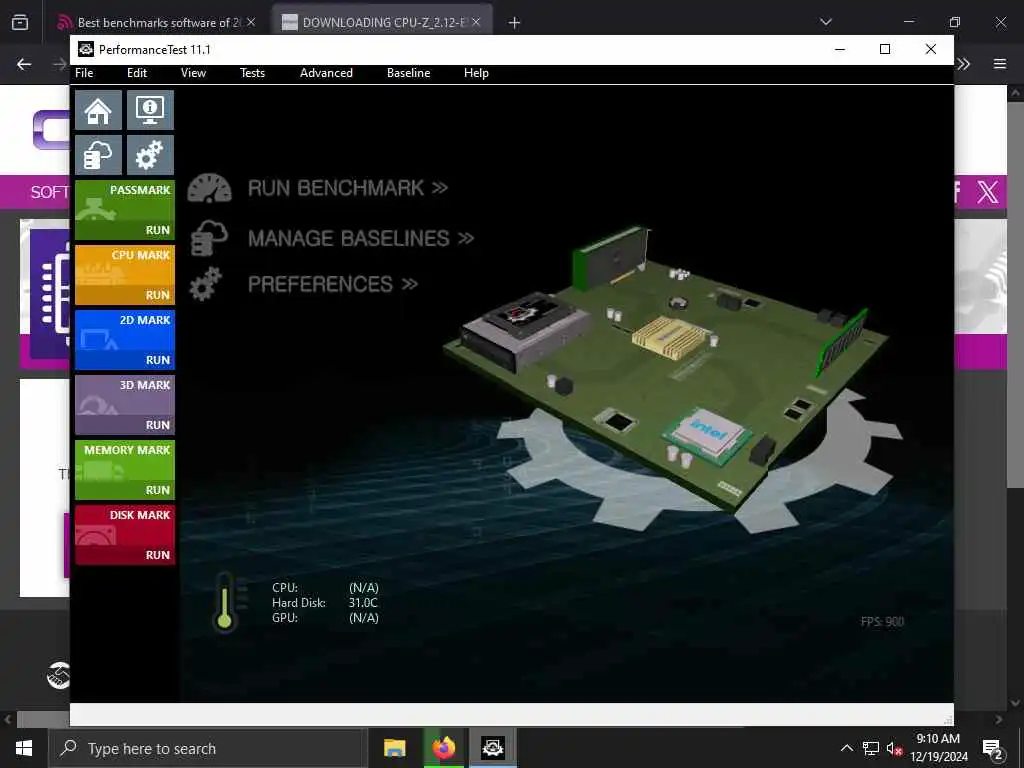Click the FPS: 900 counter text

pyautogui.click(x=882, y=622)
